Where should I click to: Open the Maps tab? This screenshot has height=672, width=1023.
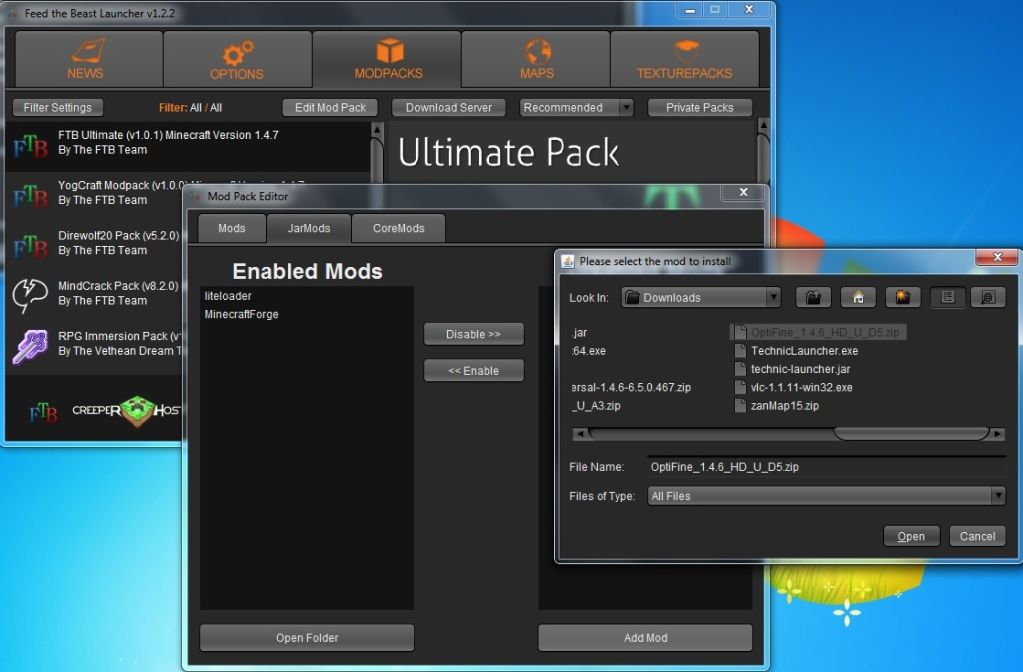point(536,59)
